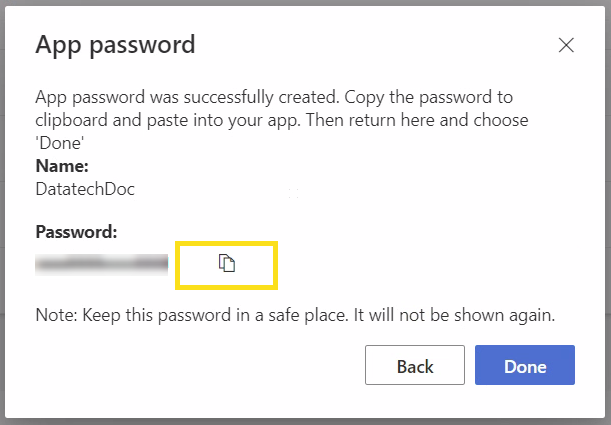Screen dimensions: 611x425
Task: Click the App password dialog title
Action: click(x=115, y=44)
